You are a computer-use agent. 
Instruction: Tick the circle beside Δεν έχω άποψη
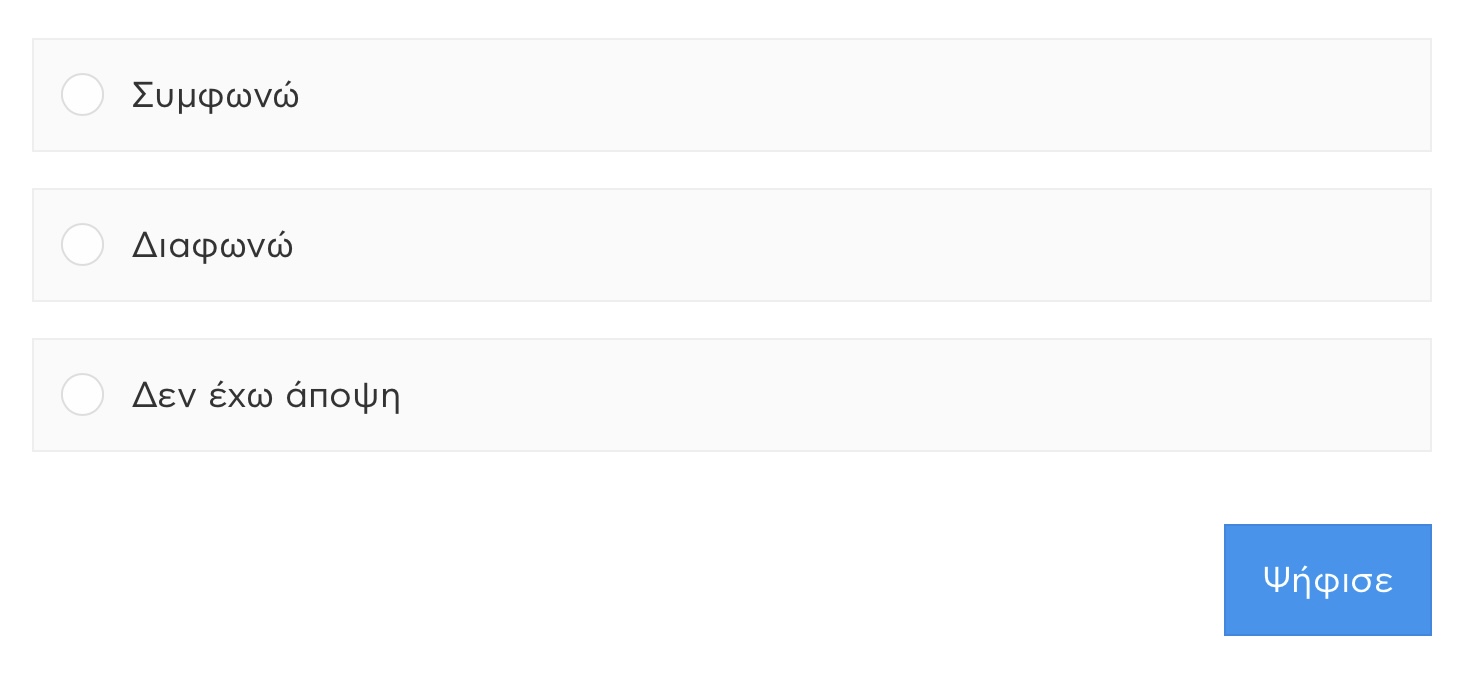[x=82, y=395]
